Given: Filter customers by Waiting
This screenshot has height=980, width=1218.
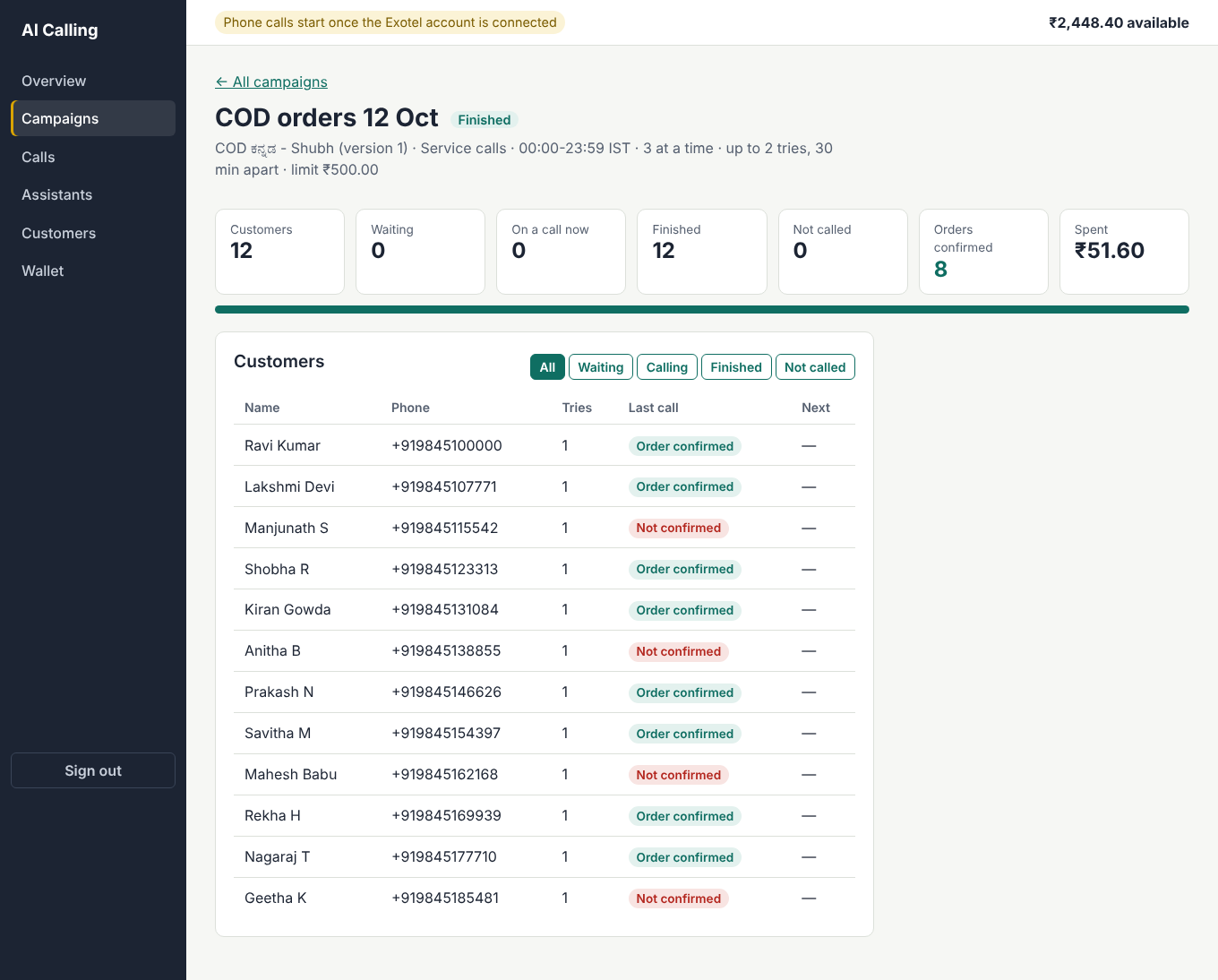Looking at the screenshot, I should coord(601,367).
